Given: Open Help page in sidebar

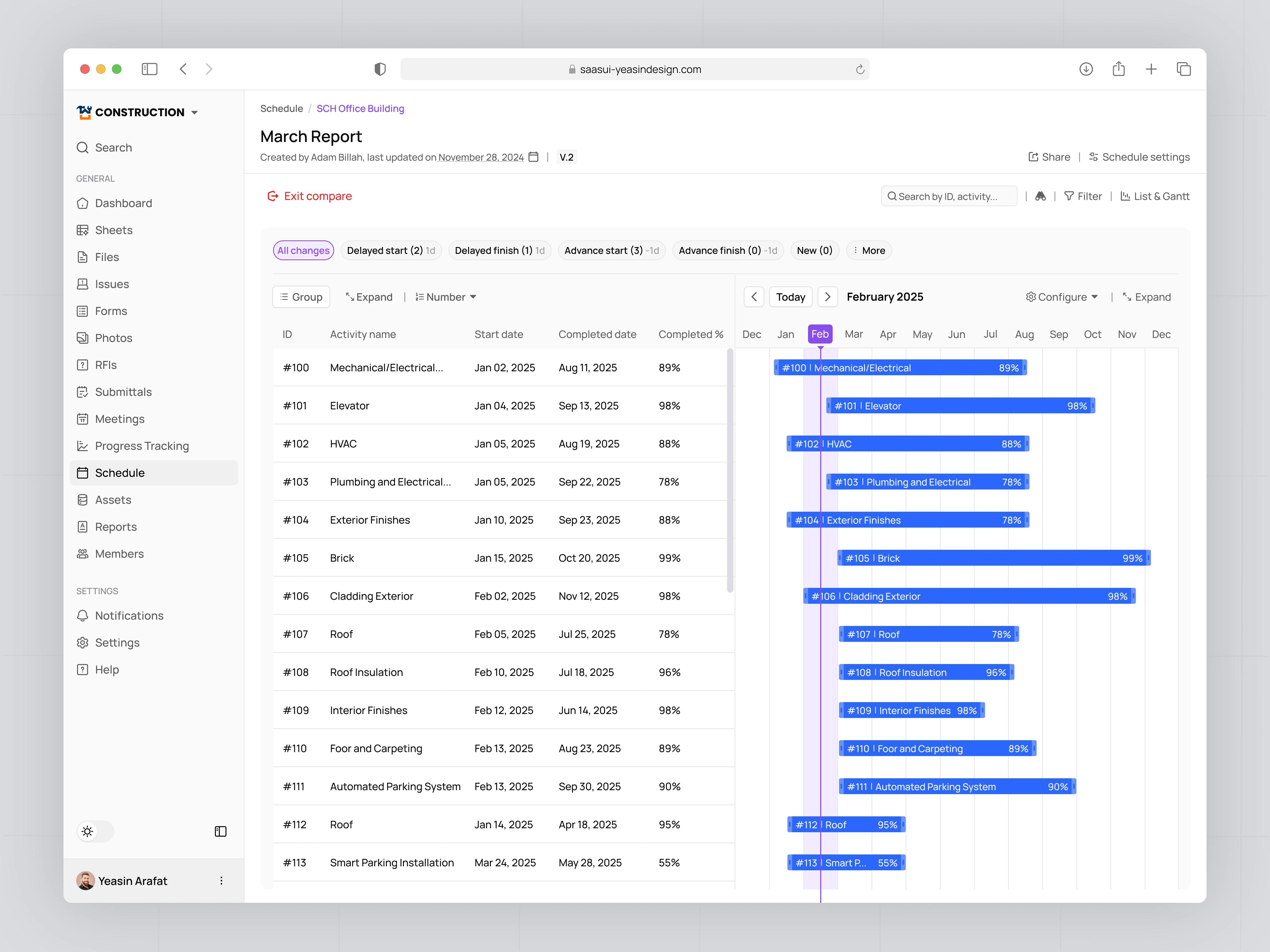Looking at the screenshot, I should [x=154, y=670].
